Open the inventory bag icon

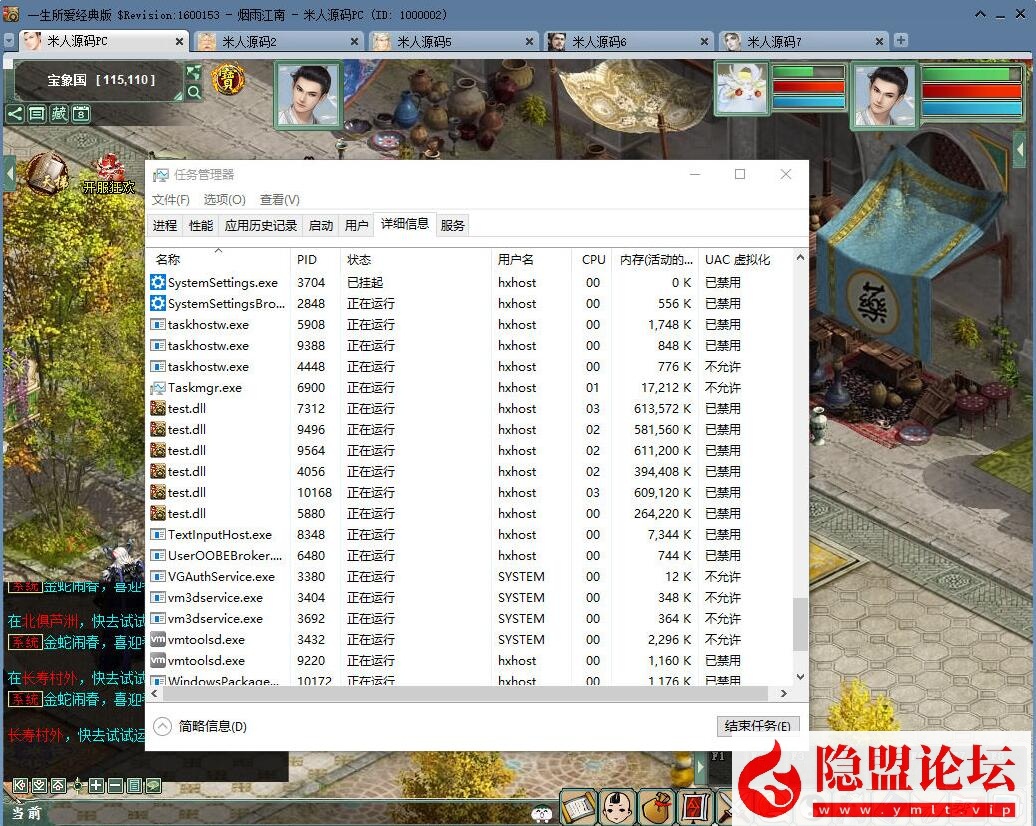[657, 808]
